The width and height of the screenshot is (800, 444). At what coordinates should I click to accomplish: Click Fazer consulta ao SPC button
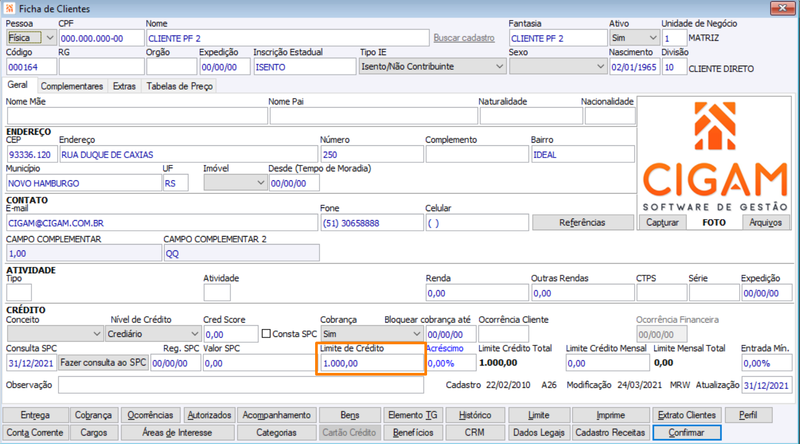(103, 363)
